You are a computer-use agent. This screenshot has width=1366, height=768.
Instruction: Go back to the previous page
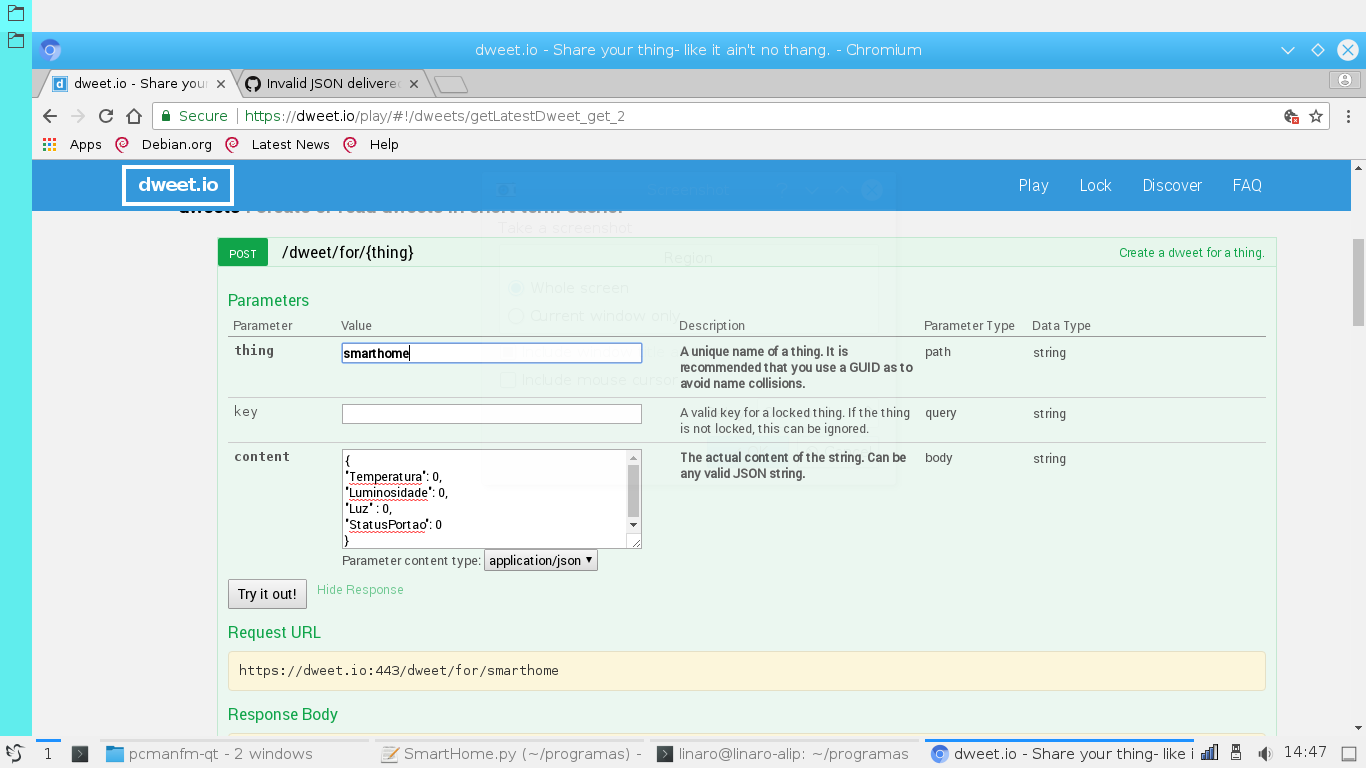50,116
